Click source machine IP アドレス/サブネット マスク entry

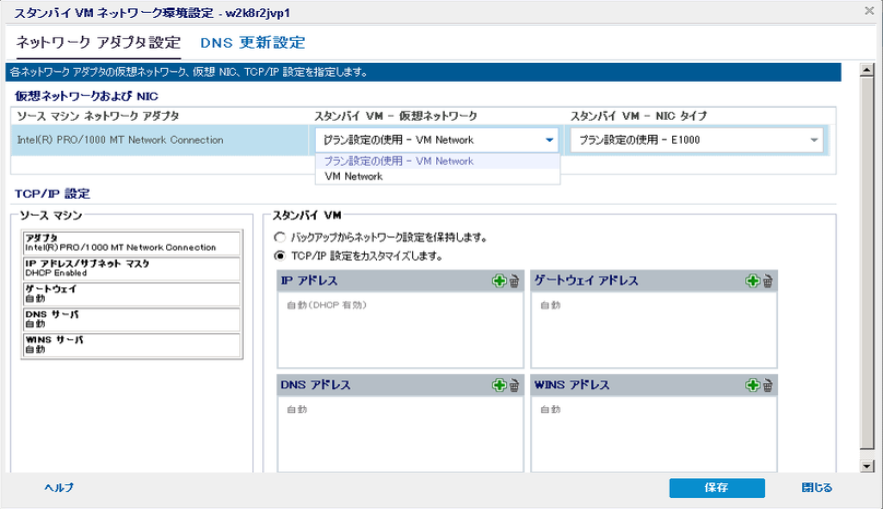(x=132, y=269)
